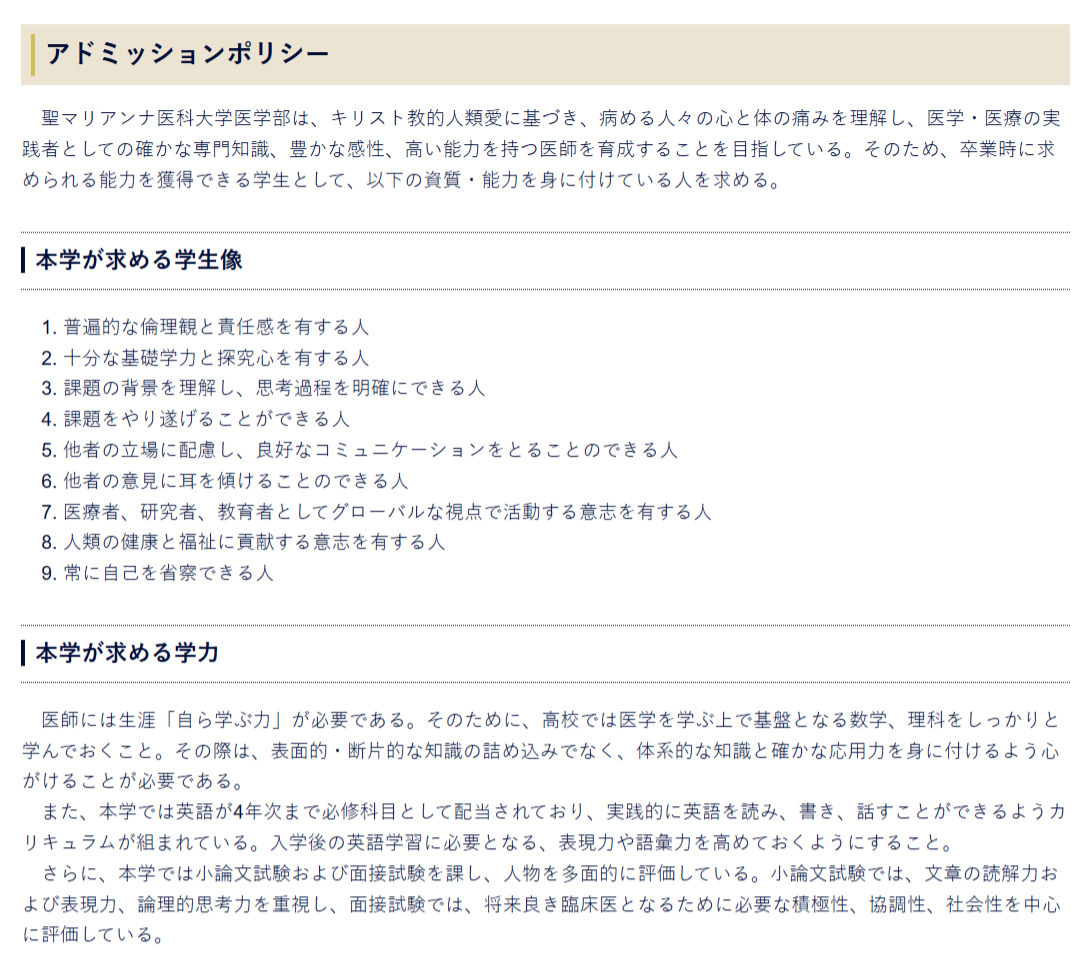Click list item 1 about 普遍的な倫理観と責任感
The image size is (1083, 972).
216,327
